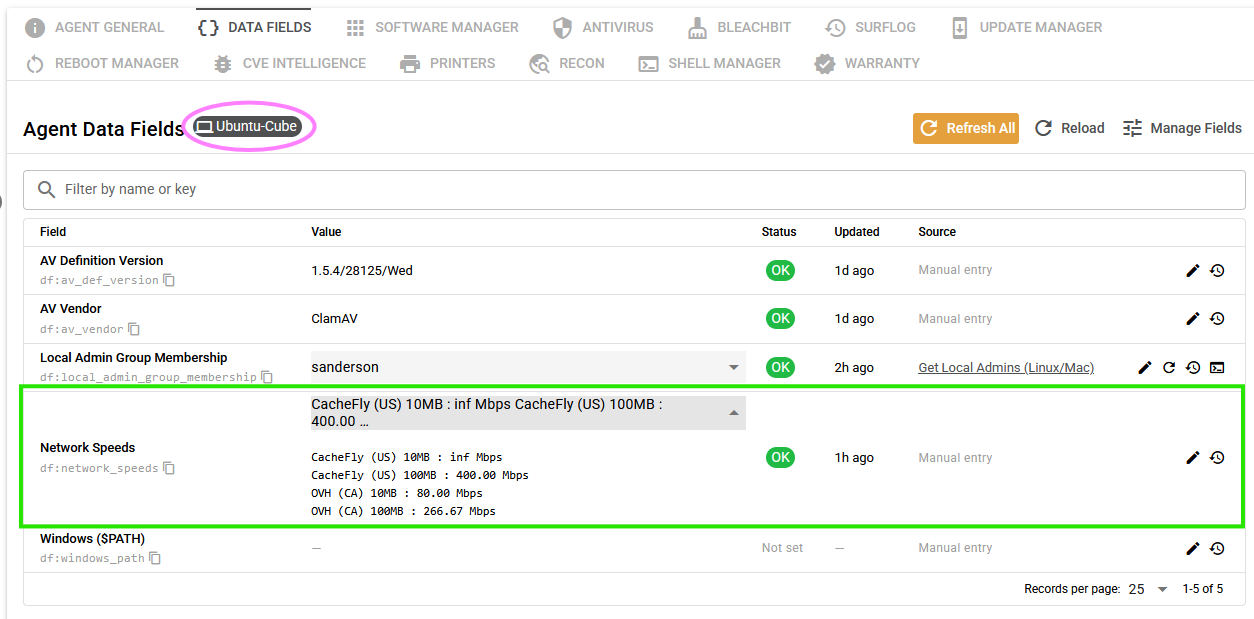Edit the AV Vendor value
The height and width of the screenshot is (619, 1254).
pyautogui.click(x=1193, y=319)
